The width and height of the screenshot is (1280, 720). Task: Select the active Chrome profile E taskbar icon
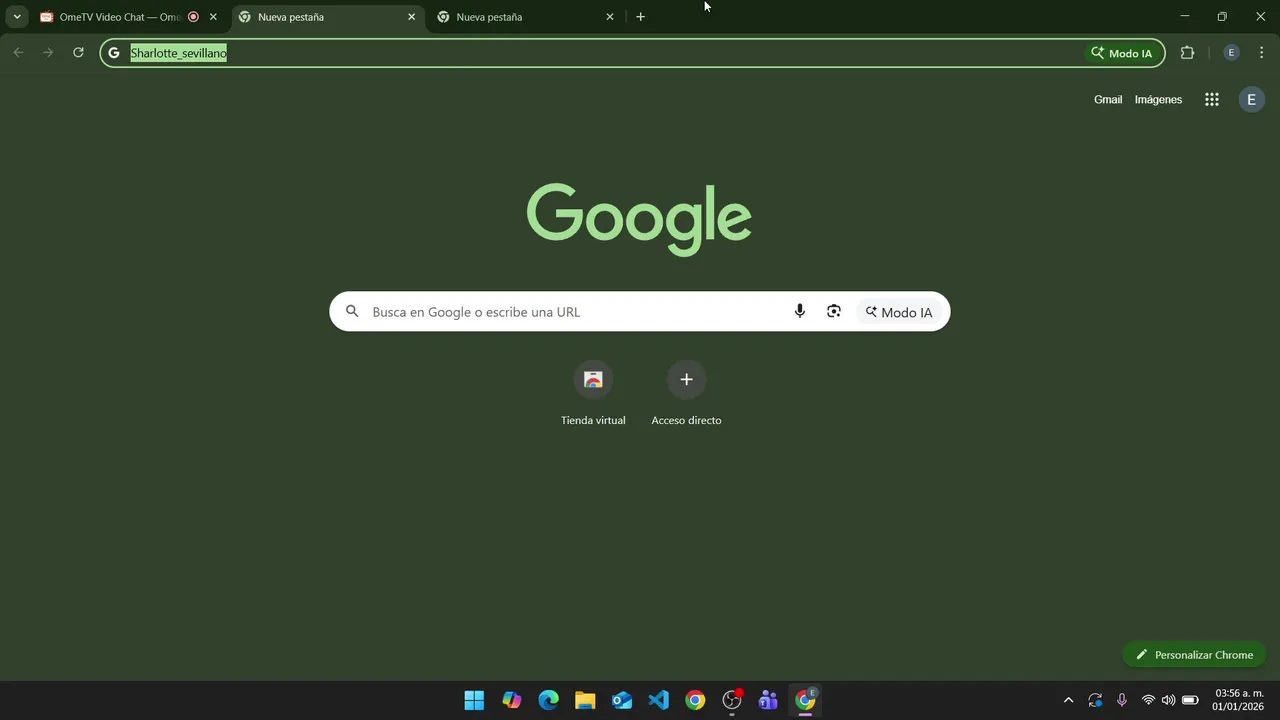click(x=805, y=700)
